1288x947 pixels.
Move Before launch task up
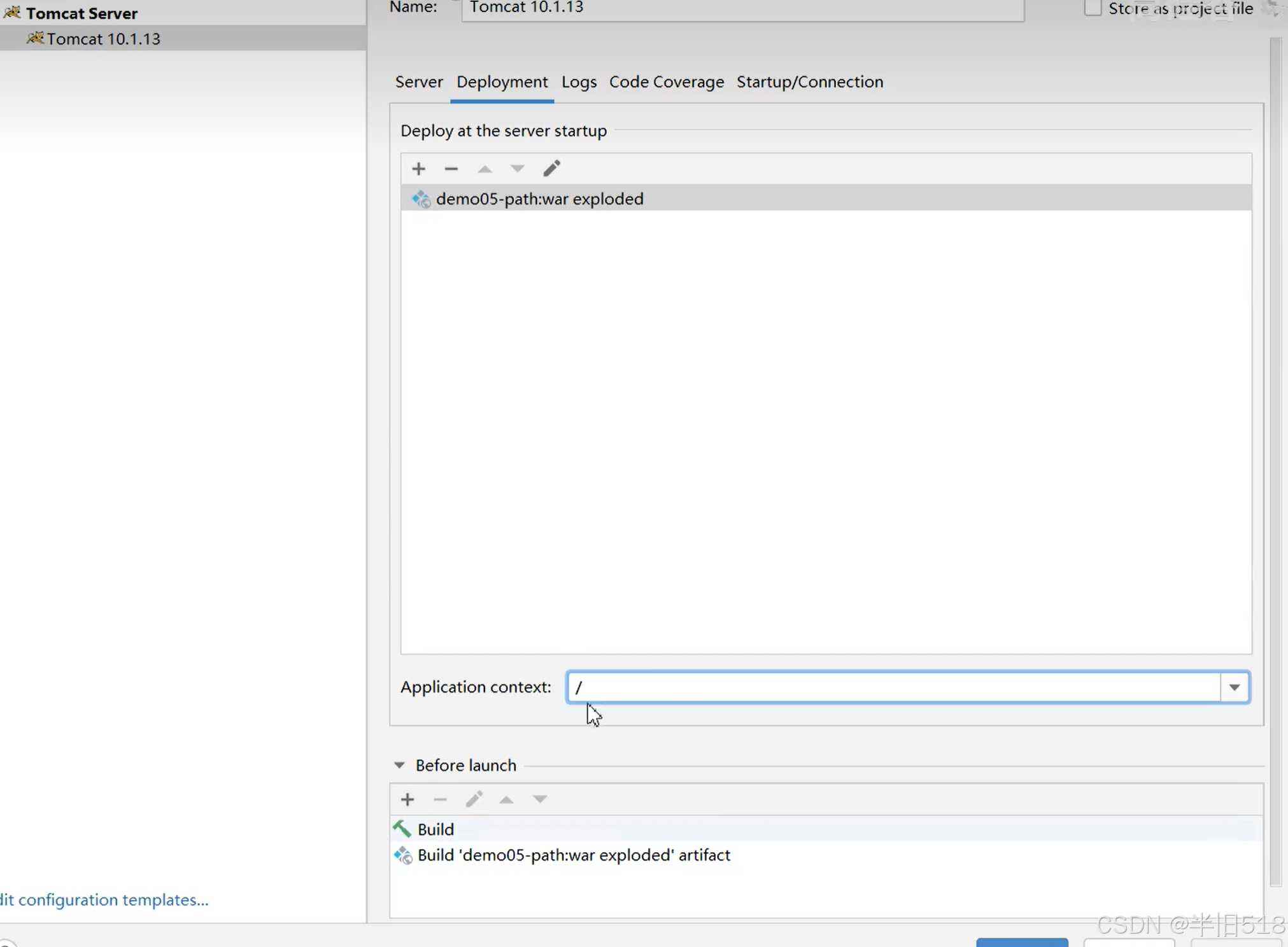tap(506, 799)
